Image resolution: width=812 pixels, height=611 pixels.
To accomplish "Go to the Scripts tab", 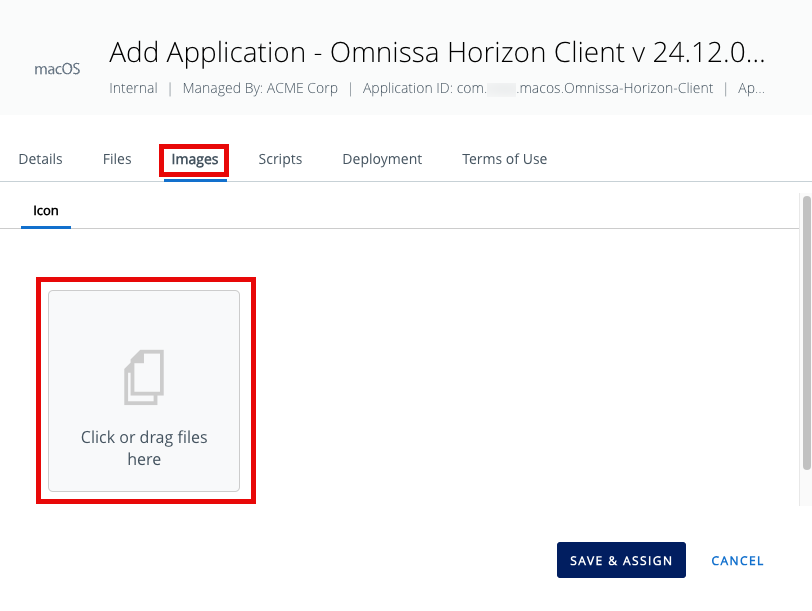I will click(x=280, y=159).
